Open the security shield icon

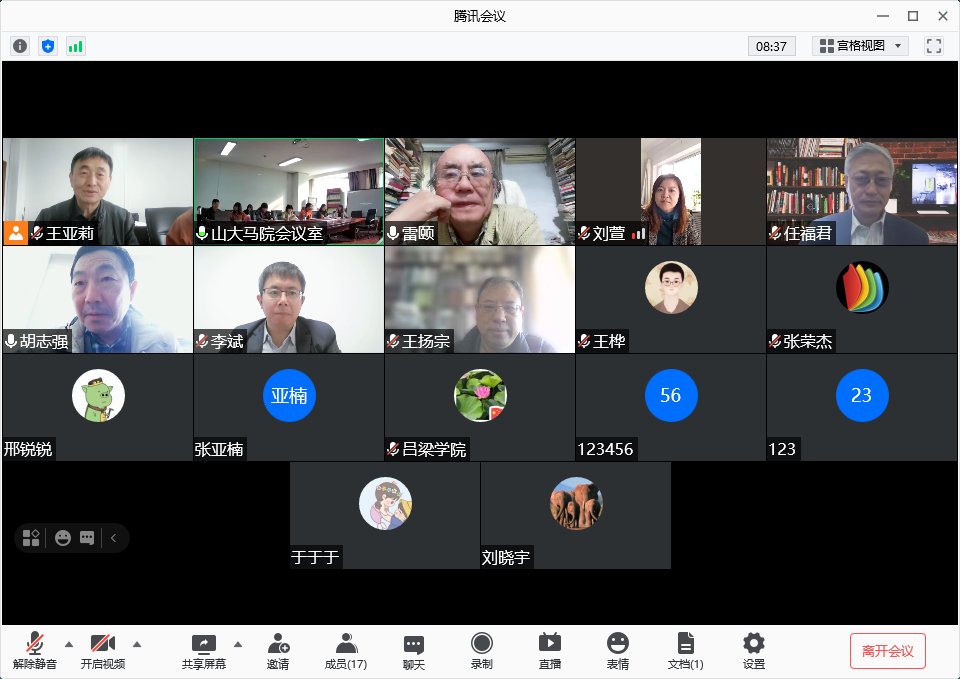[x=48, y=46]
